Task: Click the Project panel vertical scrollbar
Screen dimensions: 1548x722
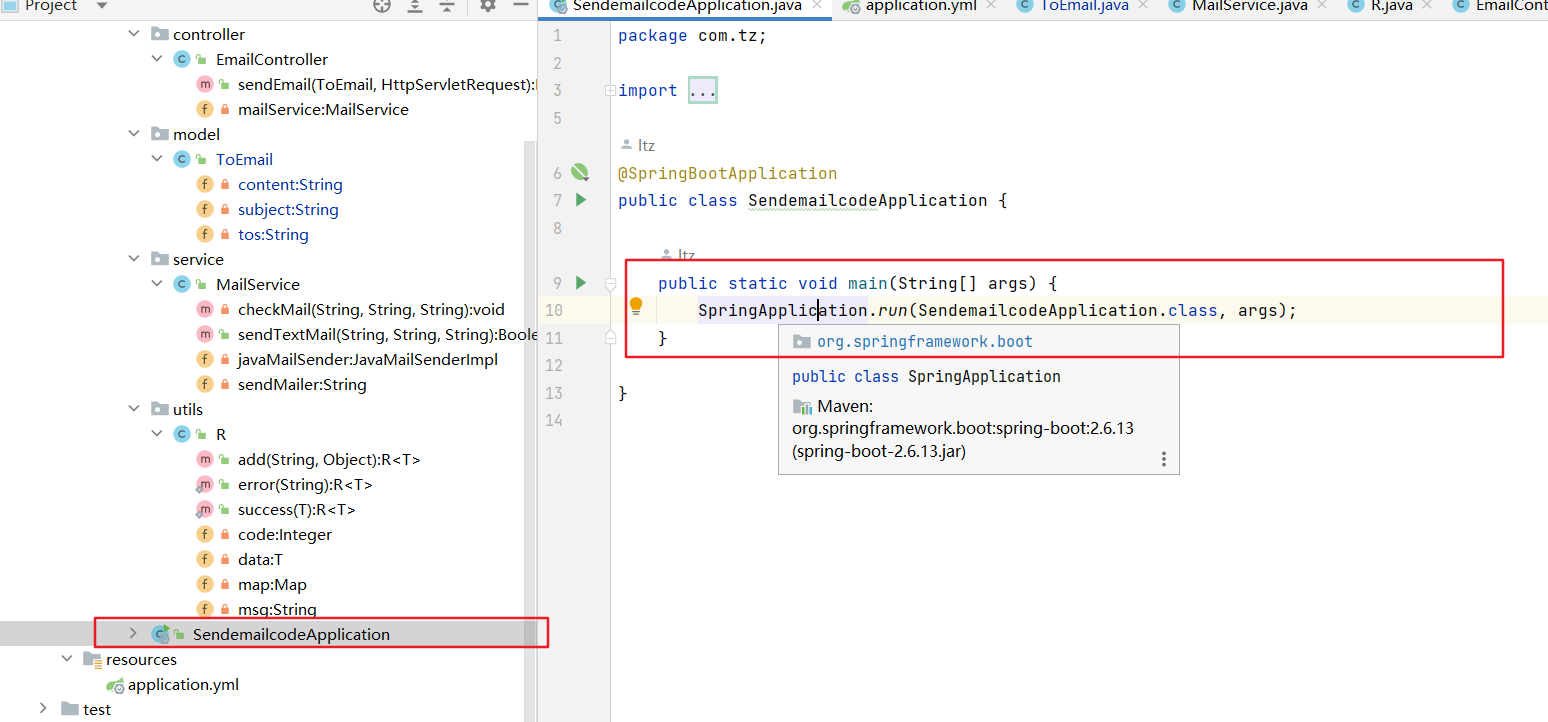Action: click(x=530, y=430)
